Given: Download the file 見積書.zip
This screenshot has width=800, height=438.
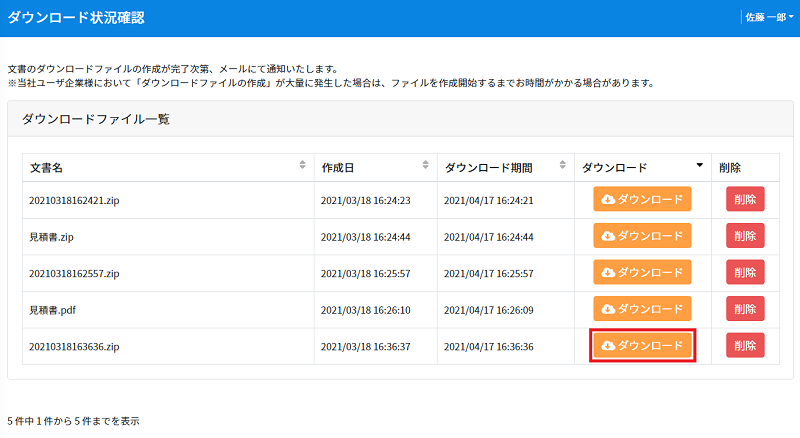Looking at the screenshot, I should (x=642, y=236).
